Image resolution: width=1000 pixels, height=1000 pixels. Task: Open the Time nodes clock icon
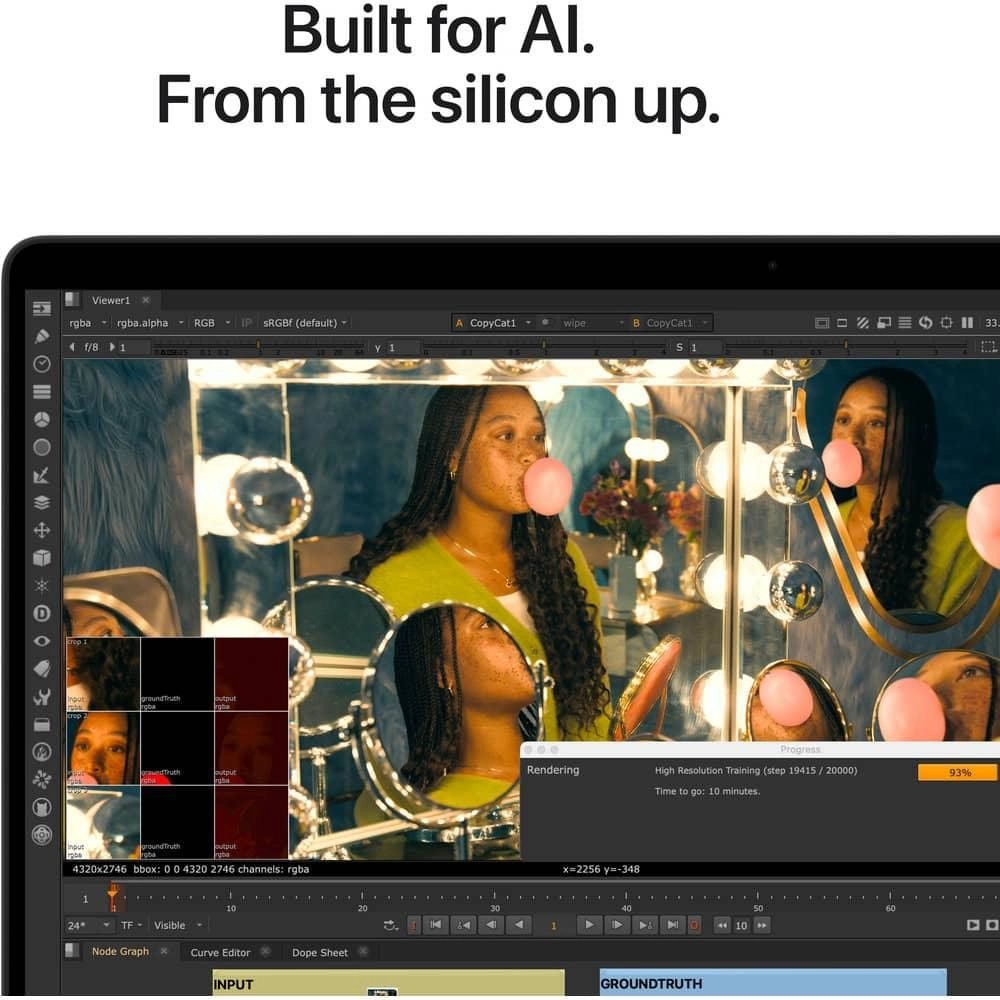[x=42, y=364]
